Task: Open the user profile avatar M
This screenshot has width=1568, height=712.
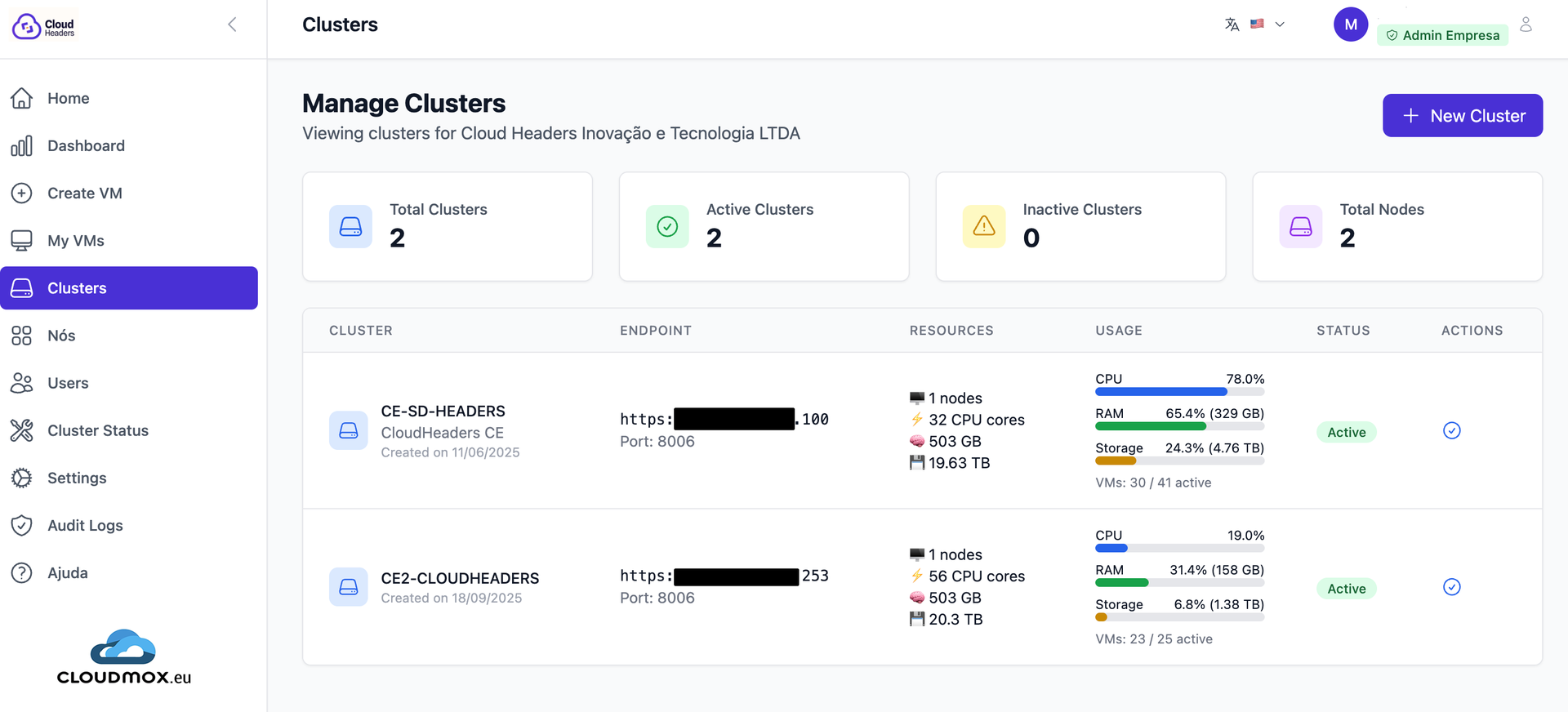Action: coord(1350,24)
